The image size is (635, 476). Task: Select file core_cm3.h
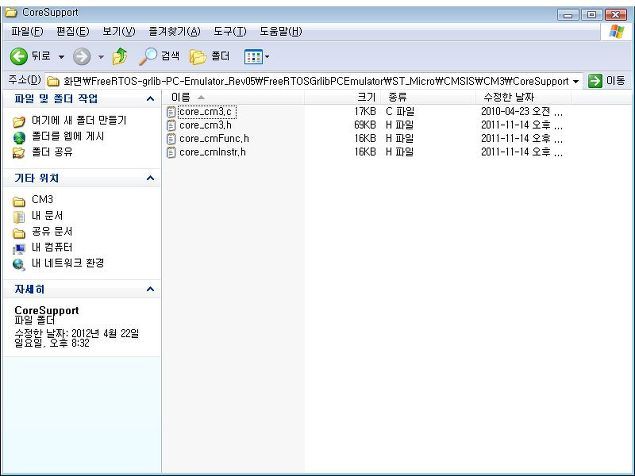(x=205, y=125)
